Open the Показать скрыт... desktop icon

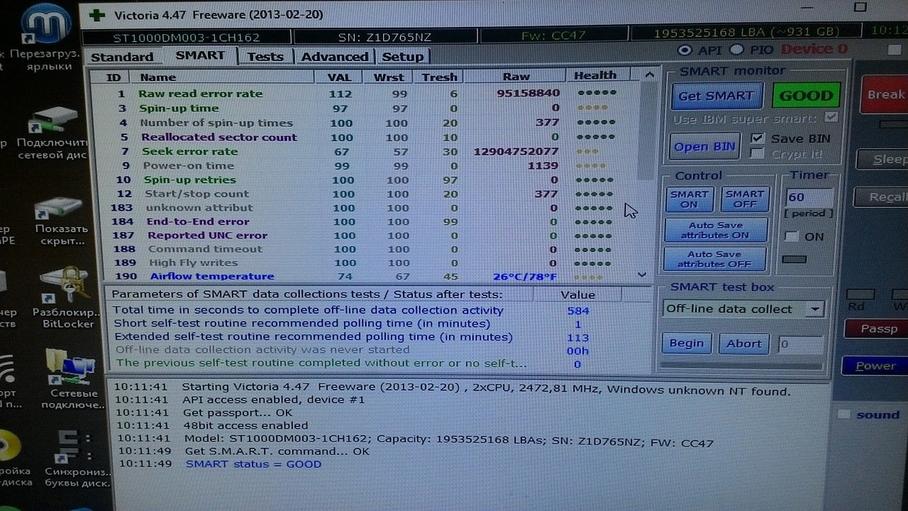click(x=58, y=221)
